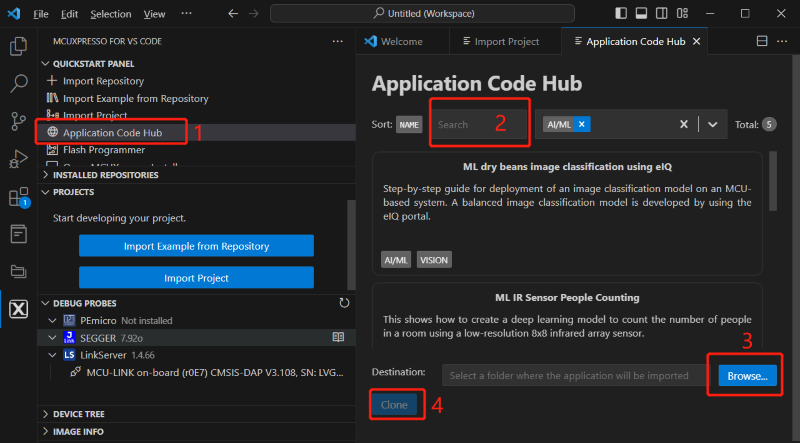The image size is (800, 443).
Task: Open the Extensions view
Action: [18, 197]
